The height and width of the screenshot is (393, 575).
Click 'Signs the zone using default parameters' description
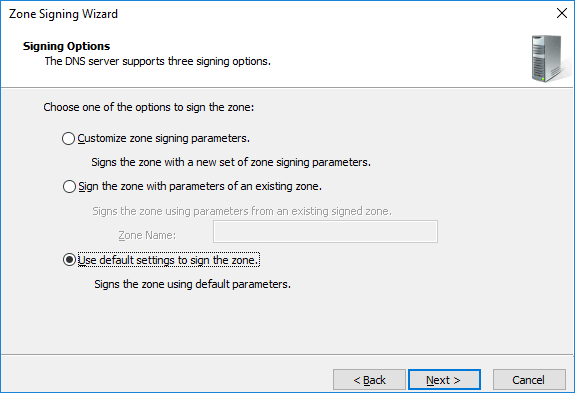(x=193, y=284)
